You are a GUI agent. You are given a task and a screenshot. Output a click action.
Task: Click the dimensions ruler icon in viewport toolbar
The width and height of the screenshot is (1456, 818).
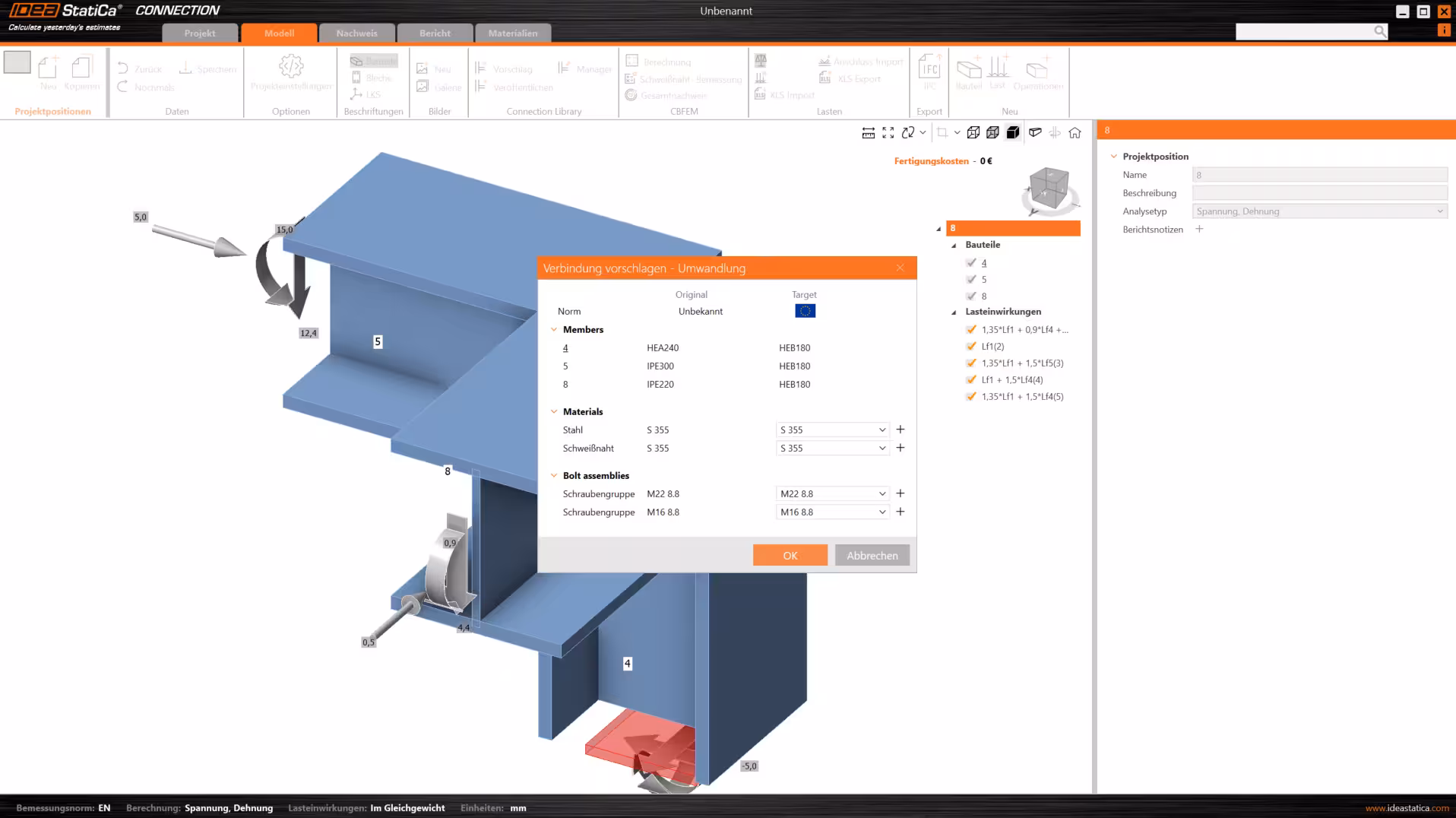pos(868,133)
